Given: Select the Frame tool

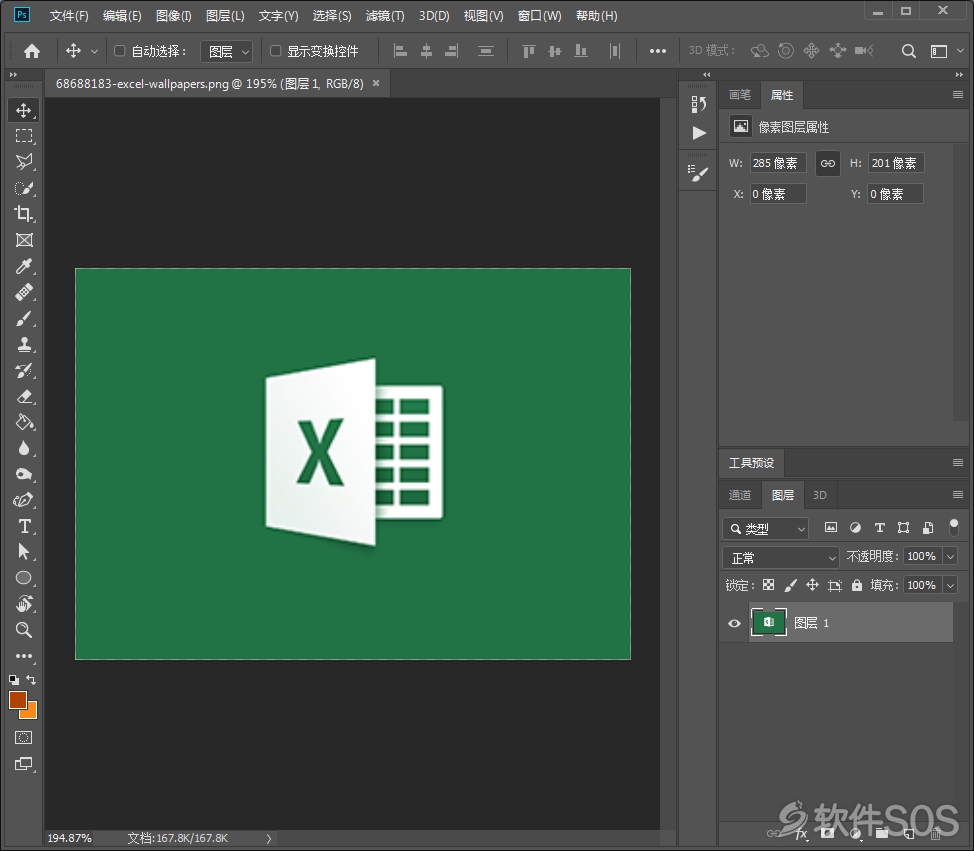Looking at the screenshot, I should (24, 240).
